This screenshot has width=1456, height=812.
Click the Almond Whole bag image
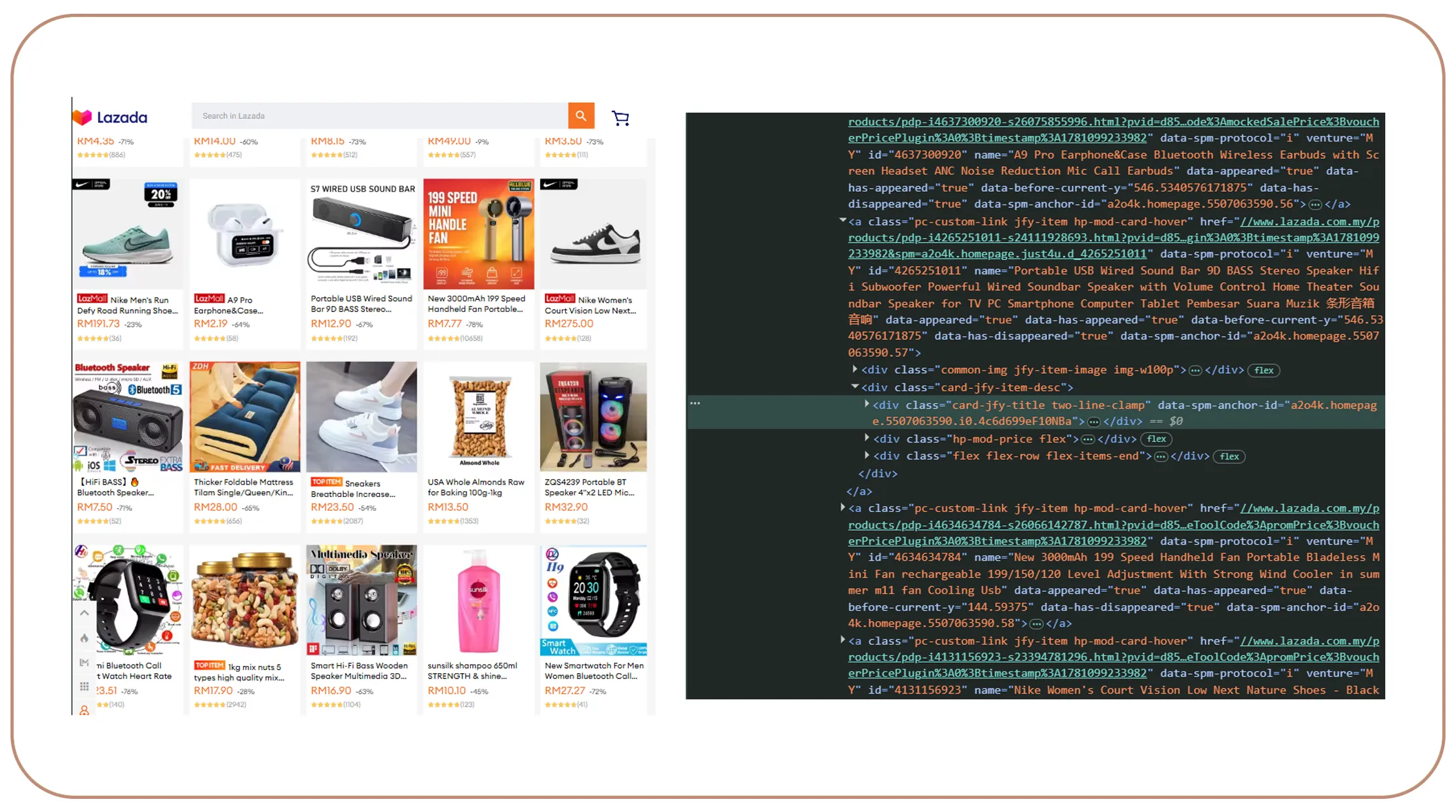click(479, 417)
